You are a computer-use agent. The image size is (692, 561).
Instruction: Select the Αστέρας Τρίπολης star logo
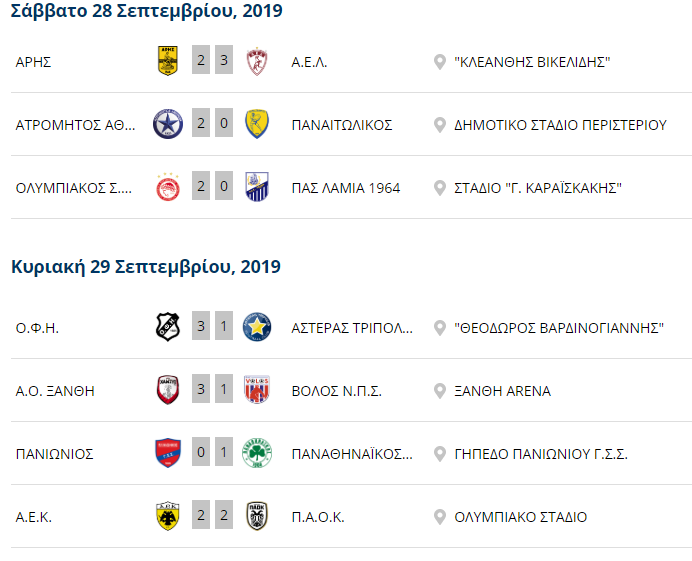257,327
